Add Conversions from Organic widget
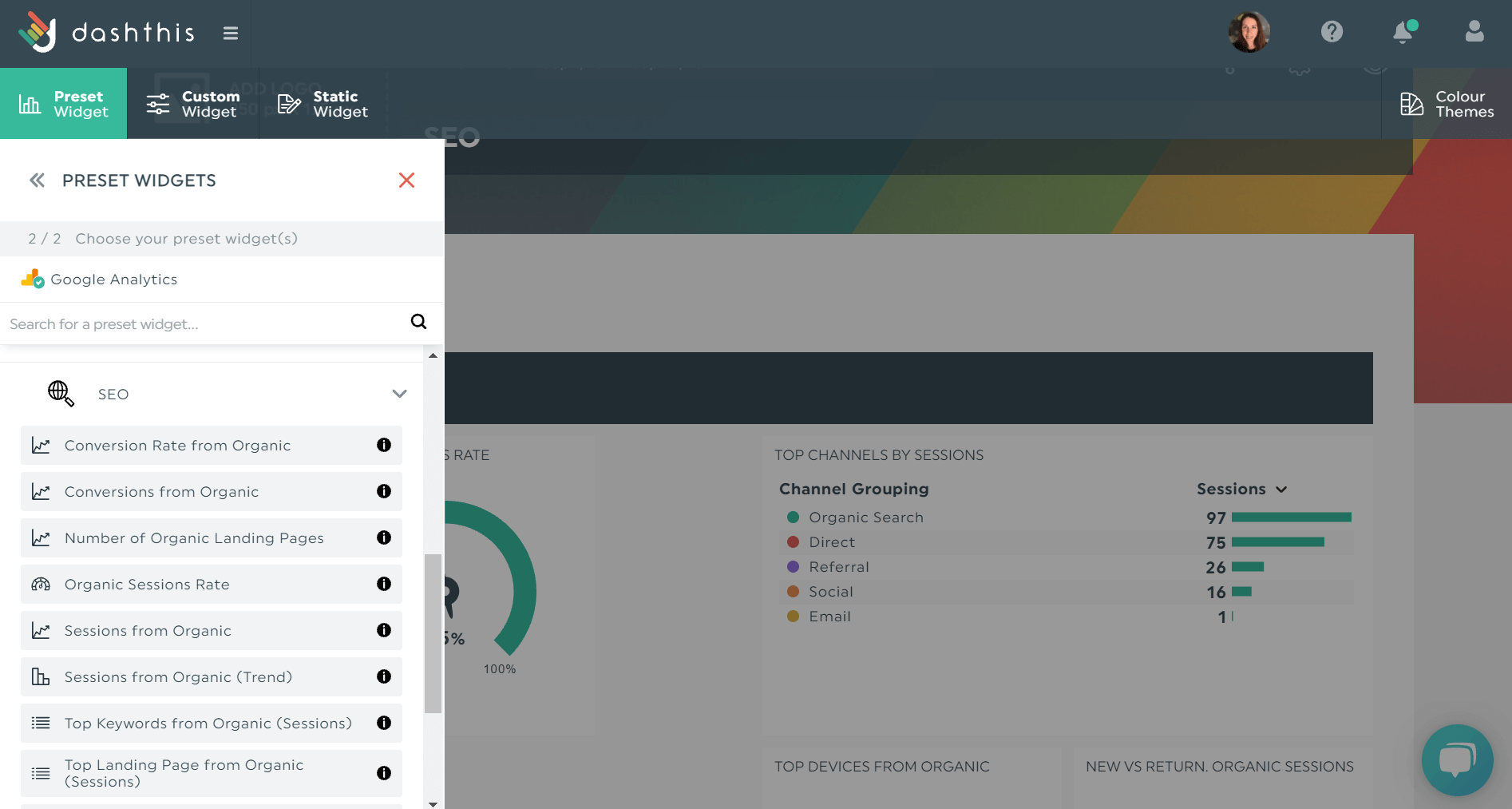Screen dimensions: 1512x809 (x=212, y=491)
